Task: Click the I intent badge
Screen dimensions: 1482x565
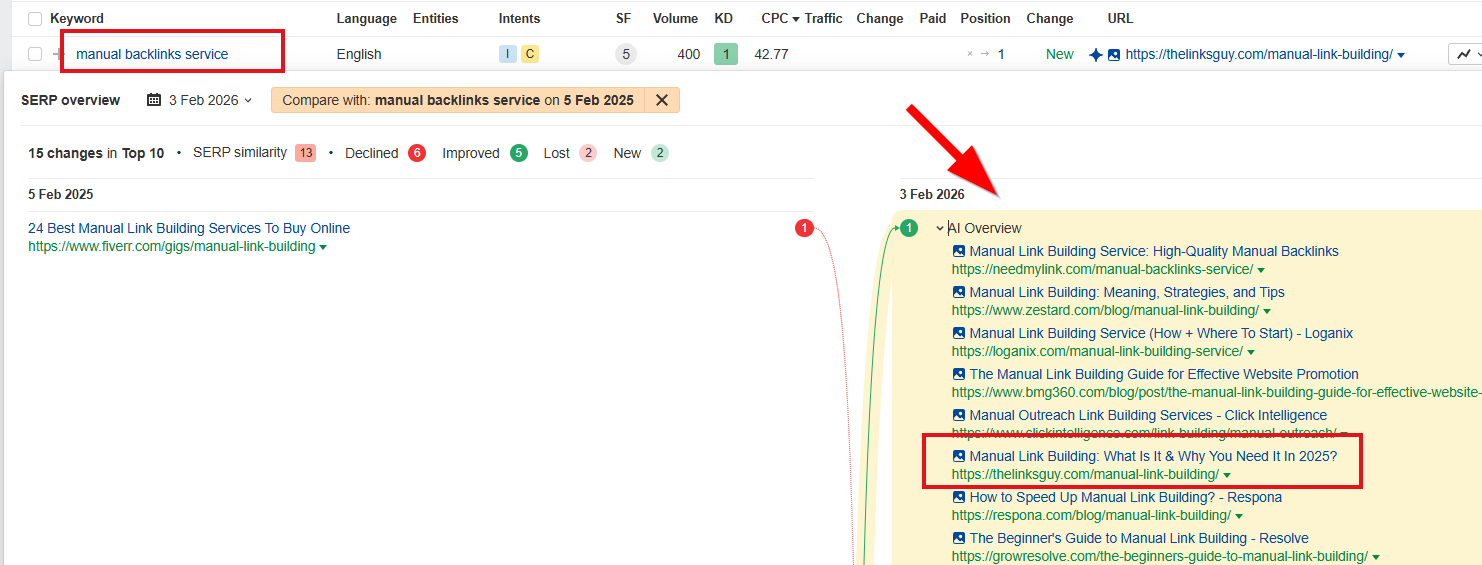Action: pyautogui.click(x=508, y=54)
